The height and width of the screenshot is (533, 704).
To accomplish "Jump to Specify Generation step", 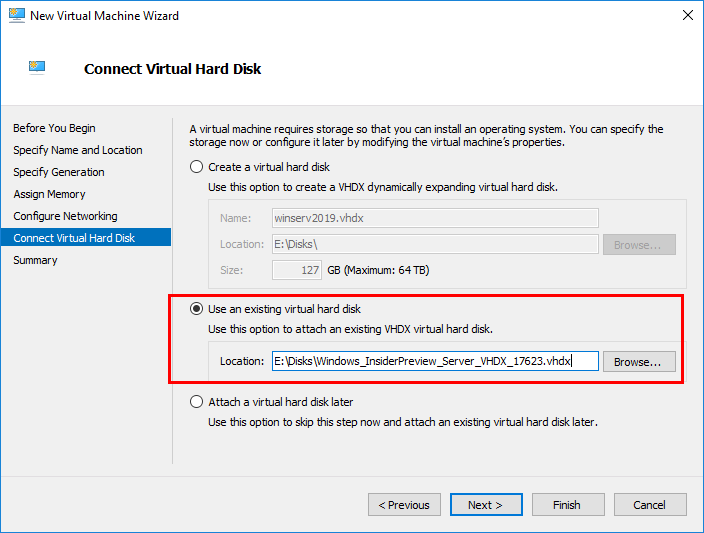I will 58,172.
